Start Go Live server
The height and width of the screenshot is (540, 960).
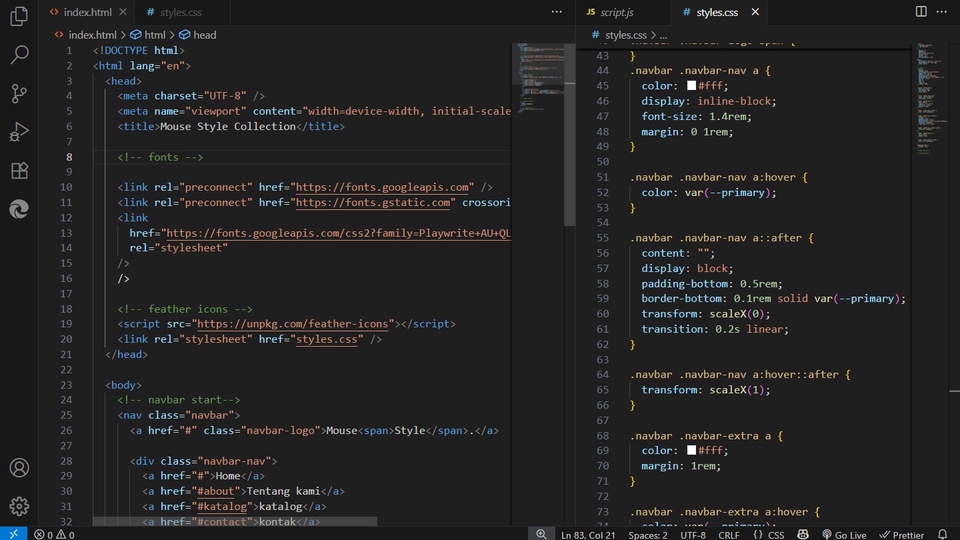(x=844, y=534)
